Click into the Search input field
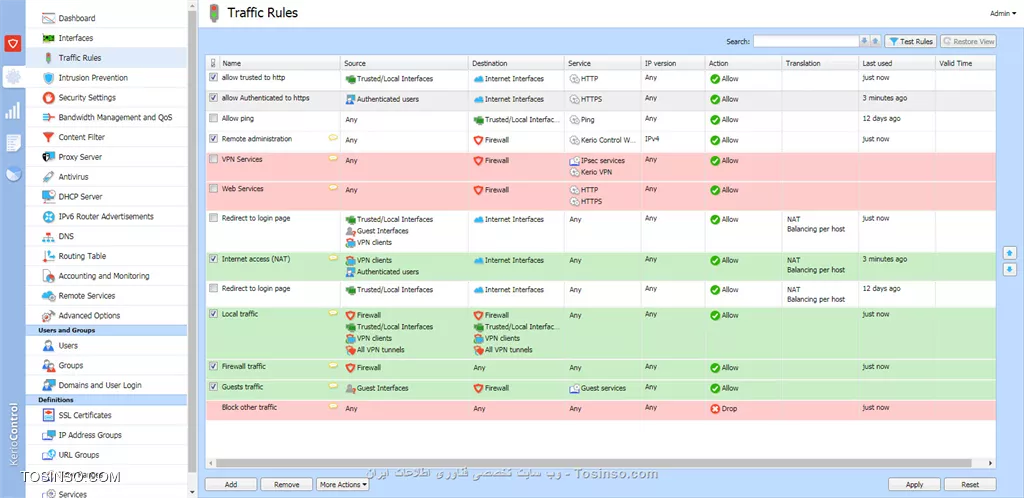 click(805, 41)
